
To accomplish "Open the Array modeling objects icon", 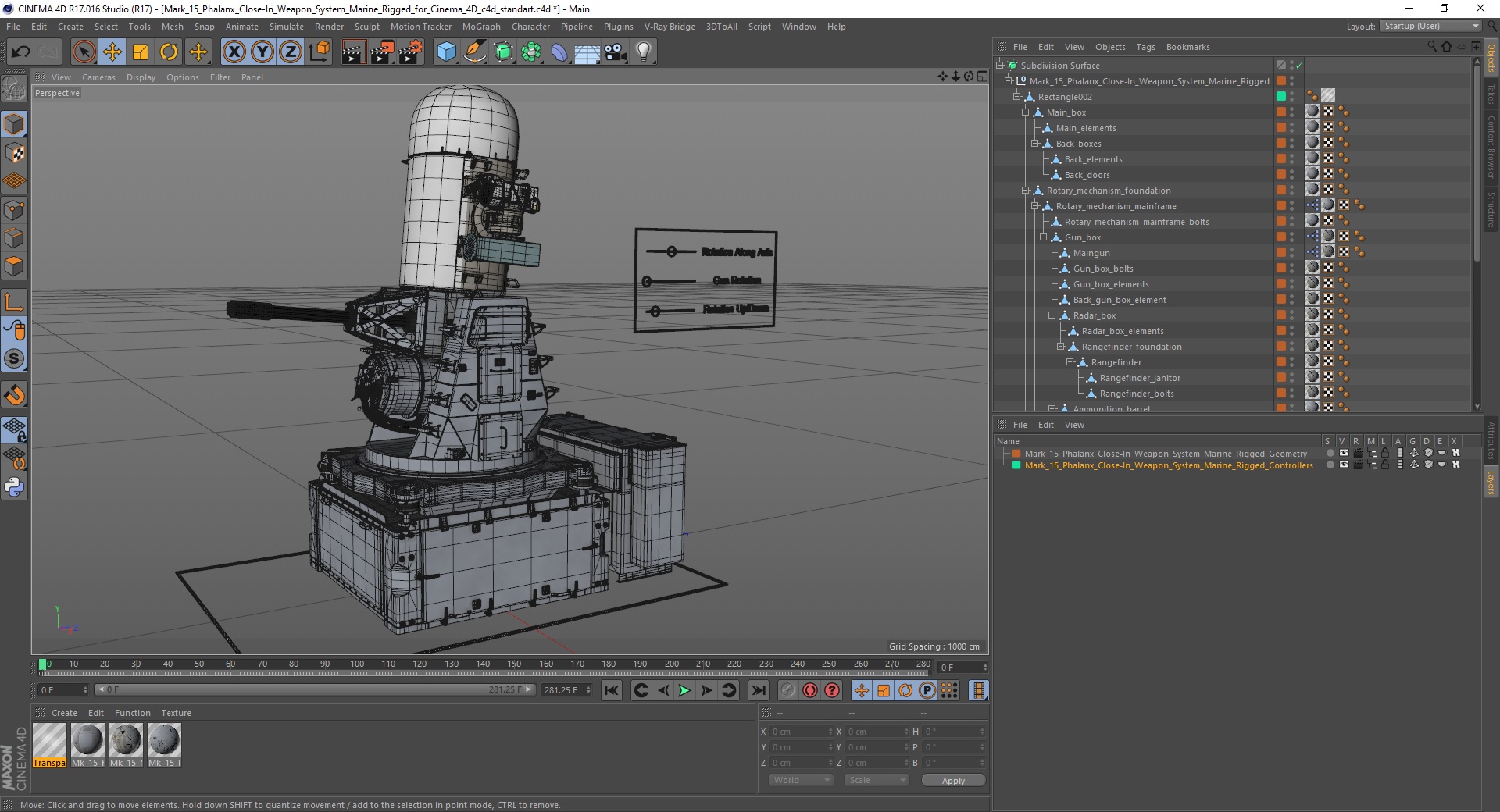I will tap(531, 52).
